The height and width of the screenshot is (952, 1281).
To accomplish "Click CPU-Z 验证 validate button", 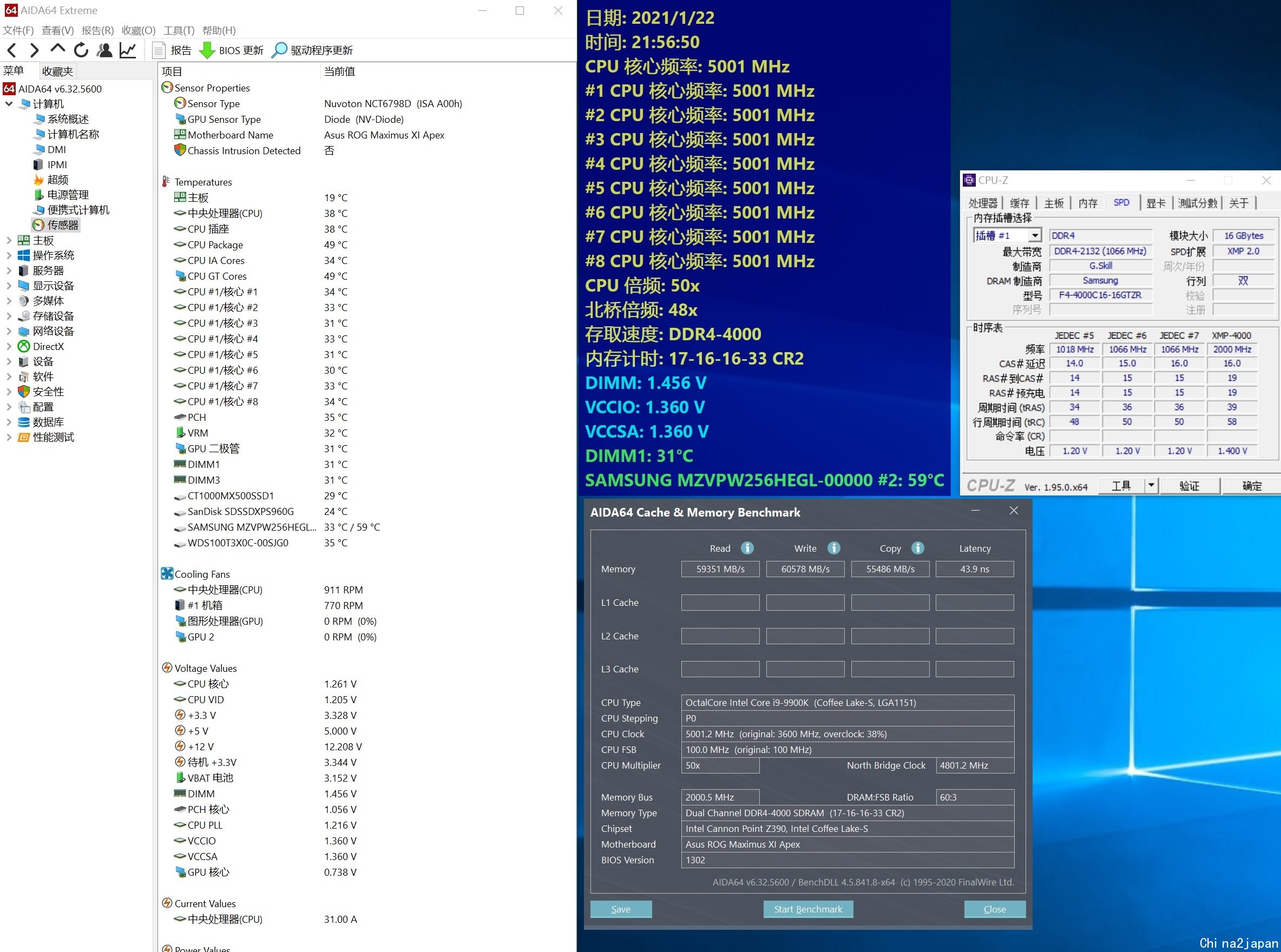I will click(1190, 486).
